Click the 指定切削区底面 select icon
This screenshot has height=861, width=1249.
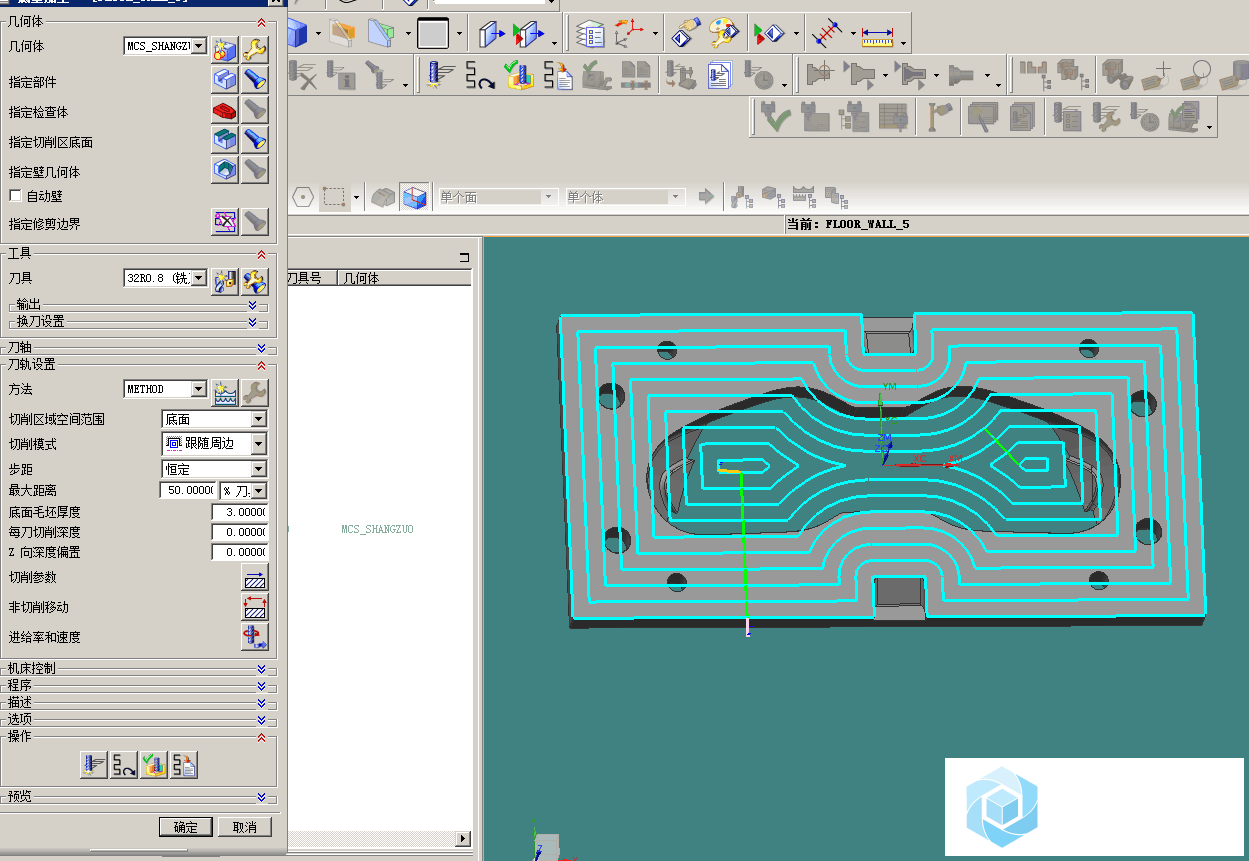tap(225, 140)
